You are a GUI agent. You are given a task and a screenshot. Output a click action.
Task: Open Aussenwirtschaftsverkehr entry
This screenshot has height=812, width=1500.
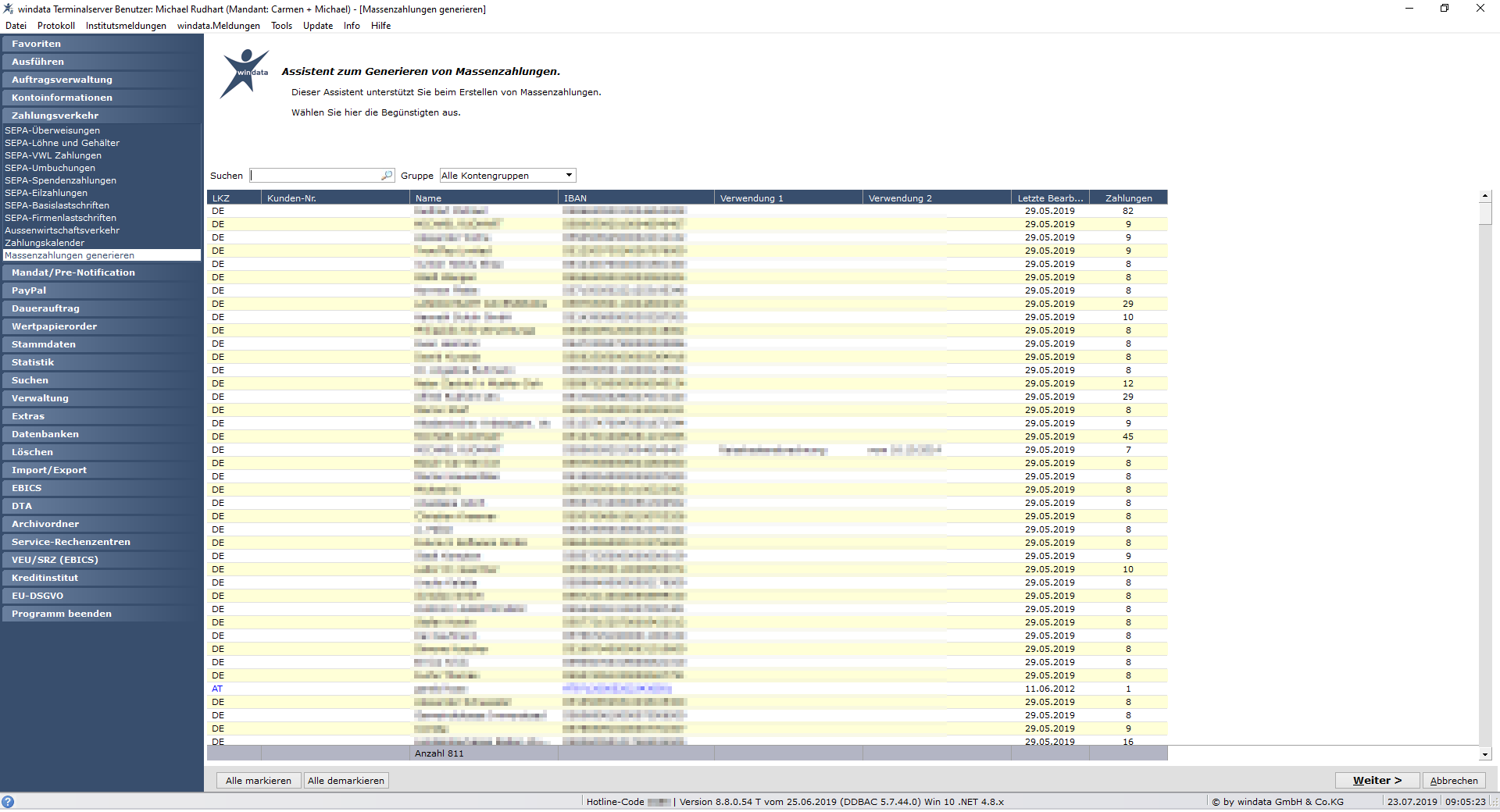point(62,230)
